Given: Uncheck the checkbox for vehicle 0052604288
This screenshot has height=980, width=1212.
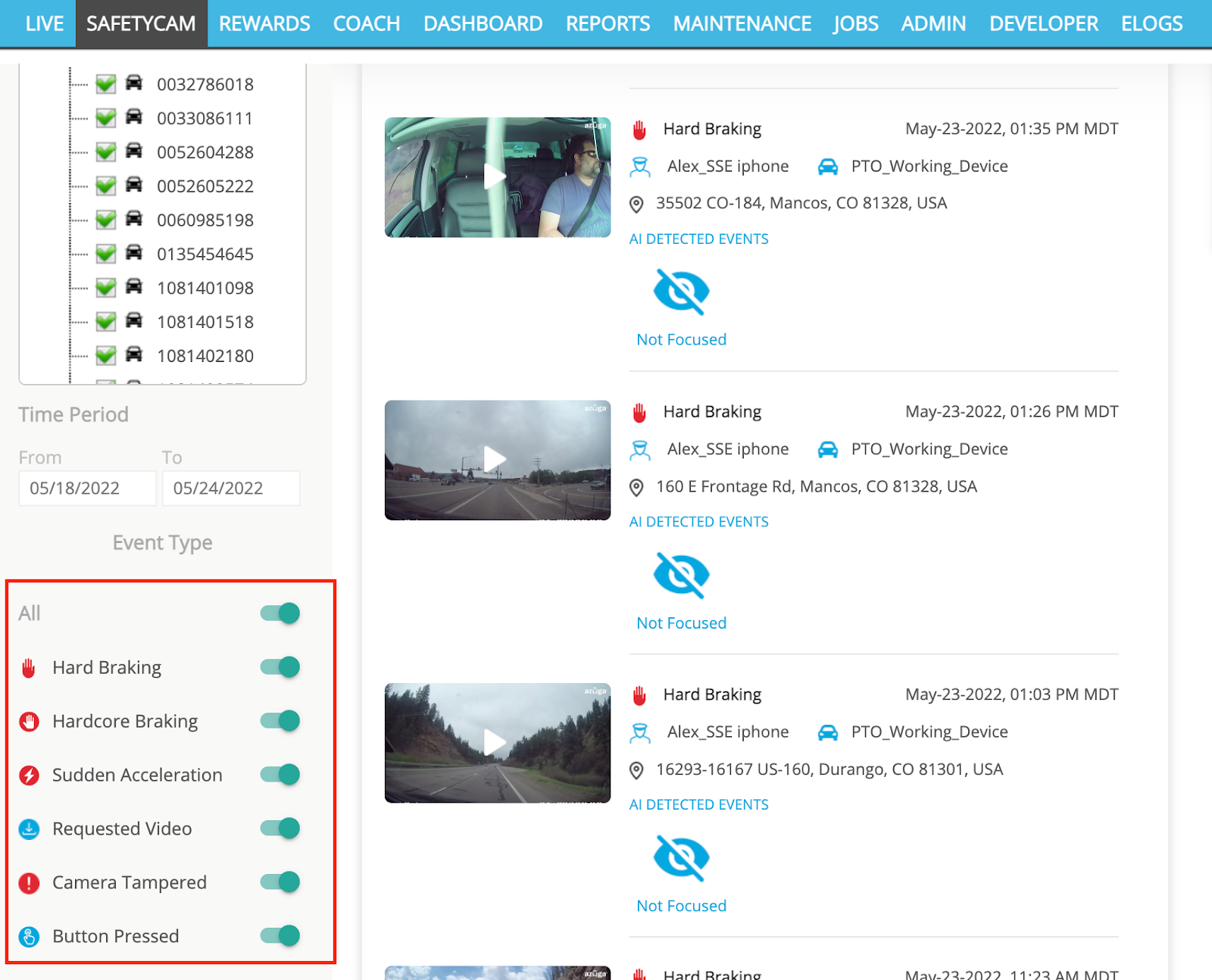Looking at the screenshot, I should pos(106,152).
